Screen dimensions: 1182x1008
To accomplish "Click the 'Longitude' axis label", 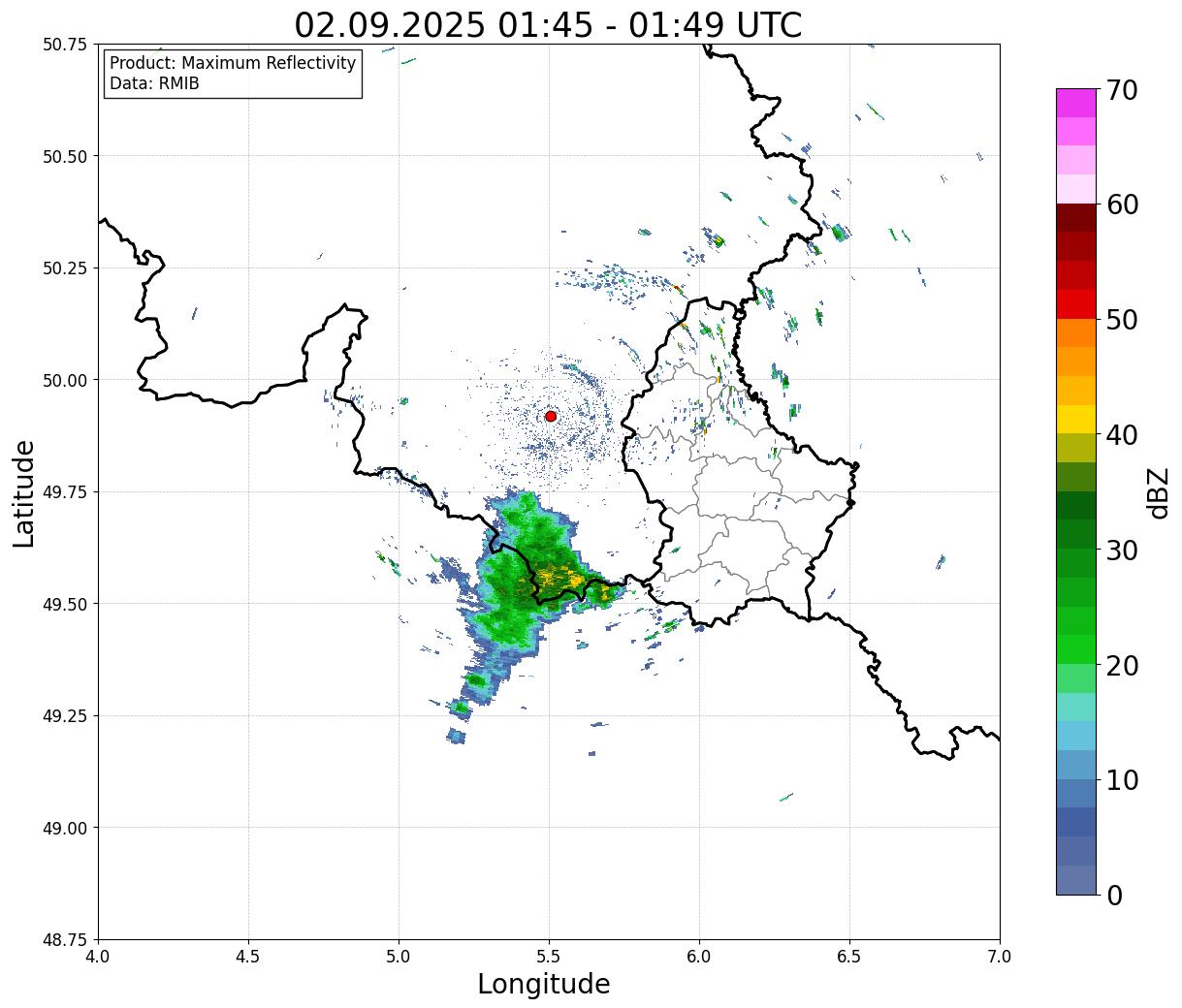I will (x=544, y=984).
